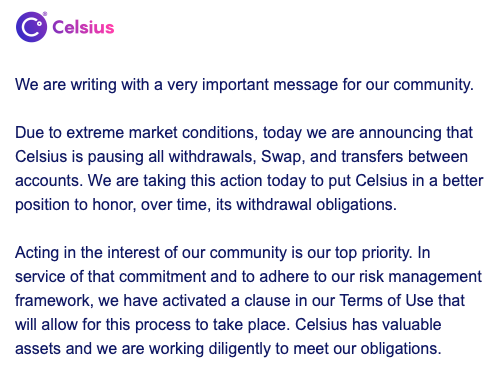This screenshot has width=498, height=369.
Task: Click the round purple Celsius logo icon
Action: click(x=31, y=27)
